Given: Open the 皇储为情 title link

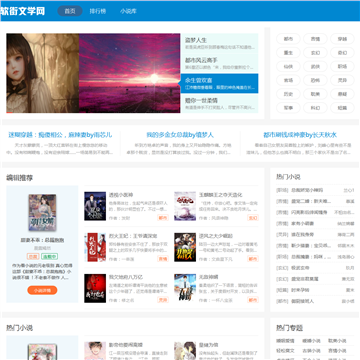Looking at the screenshot, I should [208, 345].
